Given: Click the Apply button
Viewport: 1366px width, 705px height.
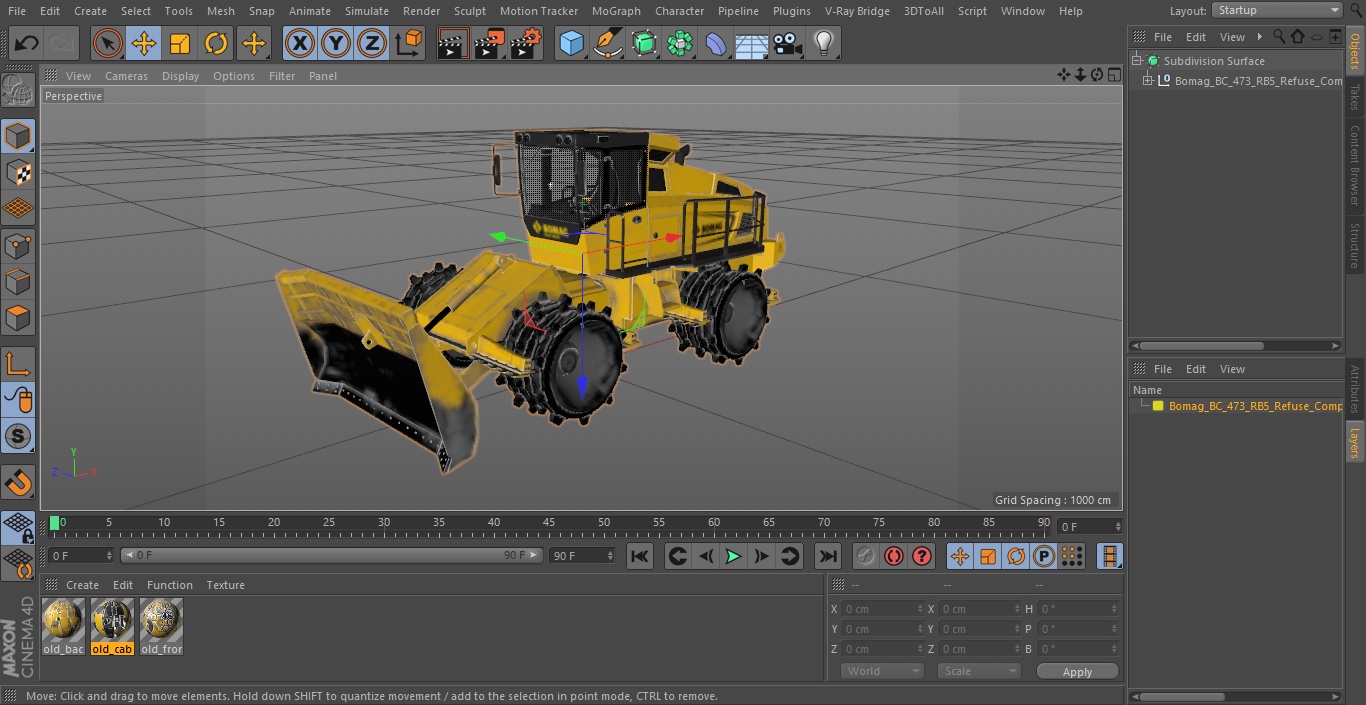Looking at the screenshot, I should click(1077, 671).
